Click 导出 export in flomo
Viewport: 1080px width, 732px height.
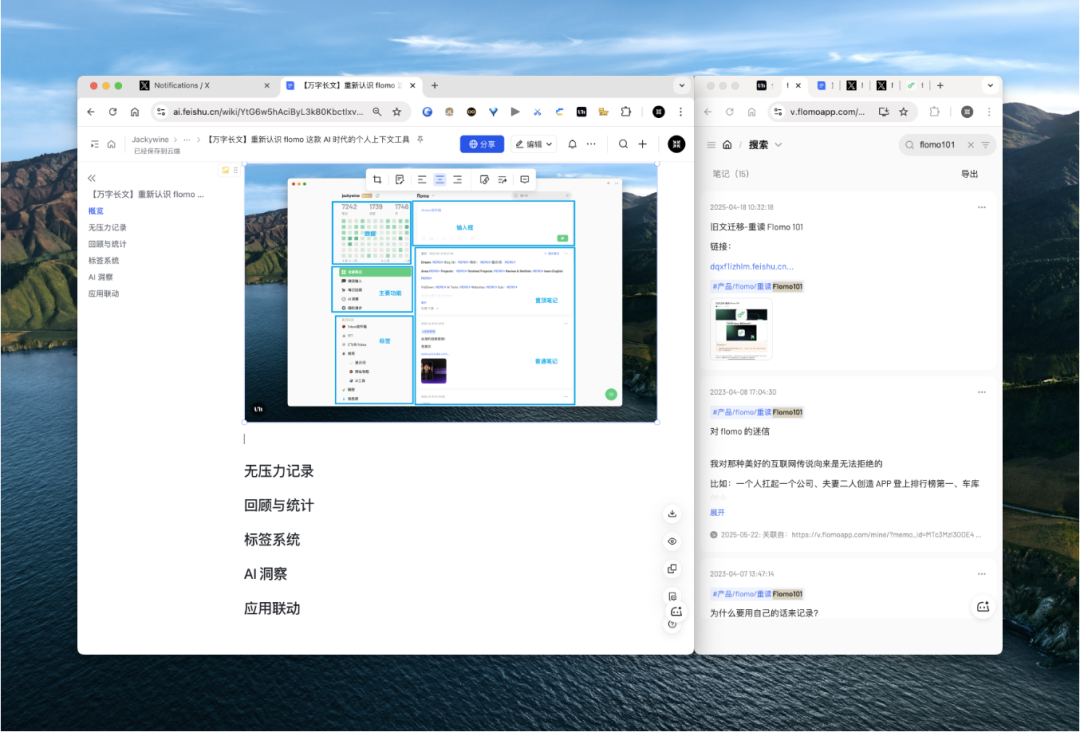(x=969, y=174)
